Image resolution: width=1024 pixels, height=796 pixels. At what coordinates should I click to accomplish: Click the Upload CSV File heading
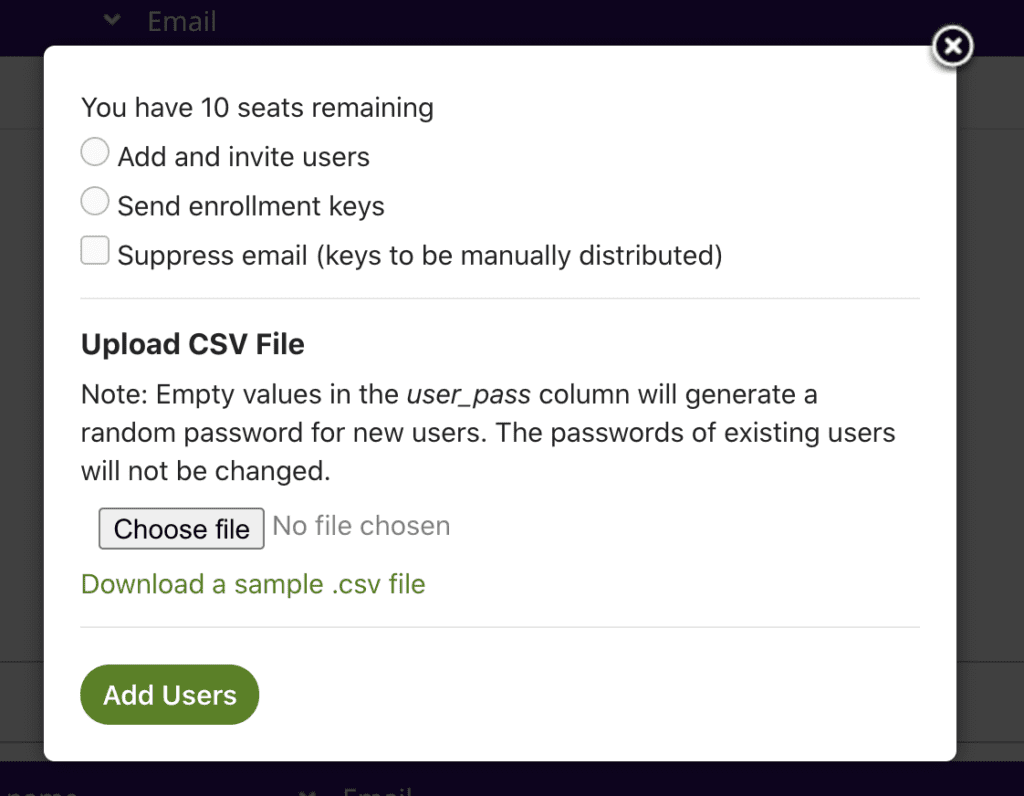tap(193, 344)
